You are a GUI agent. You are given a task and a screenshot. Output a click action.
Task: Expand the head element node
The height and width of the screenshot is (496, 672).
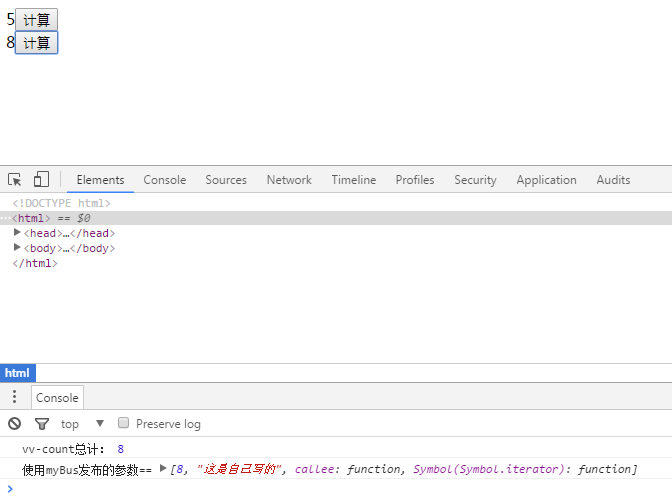[x=17, y=232]
